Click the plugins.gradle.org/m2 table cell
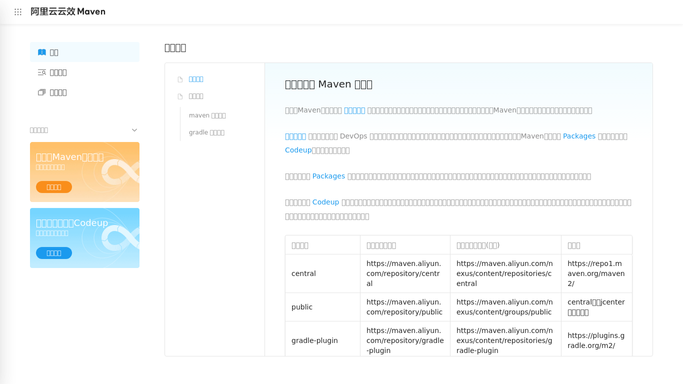The width and height of the screenshot is (683, 384). [x=596, y=340]
